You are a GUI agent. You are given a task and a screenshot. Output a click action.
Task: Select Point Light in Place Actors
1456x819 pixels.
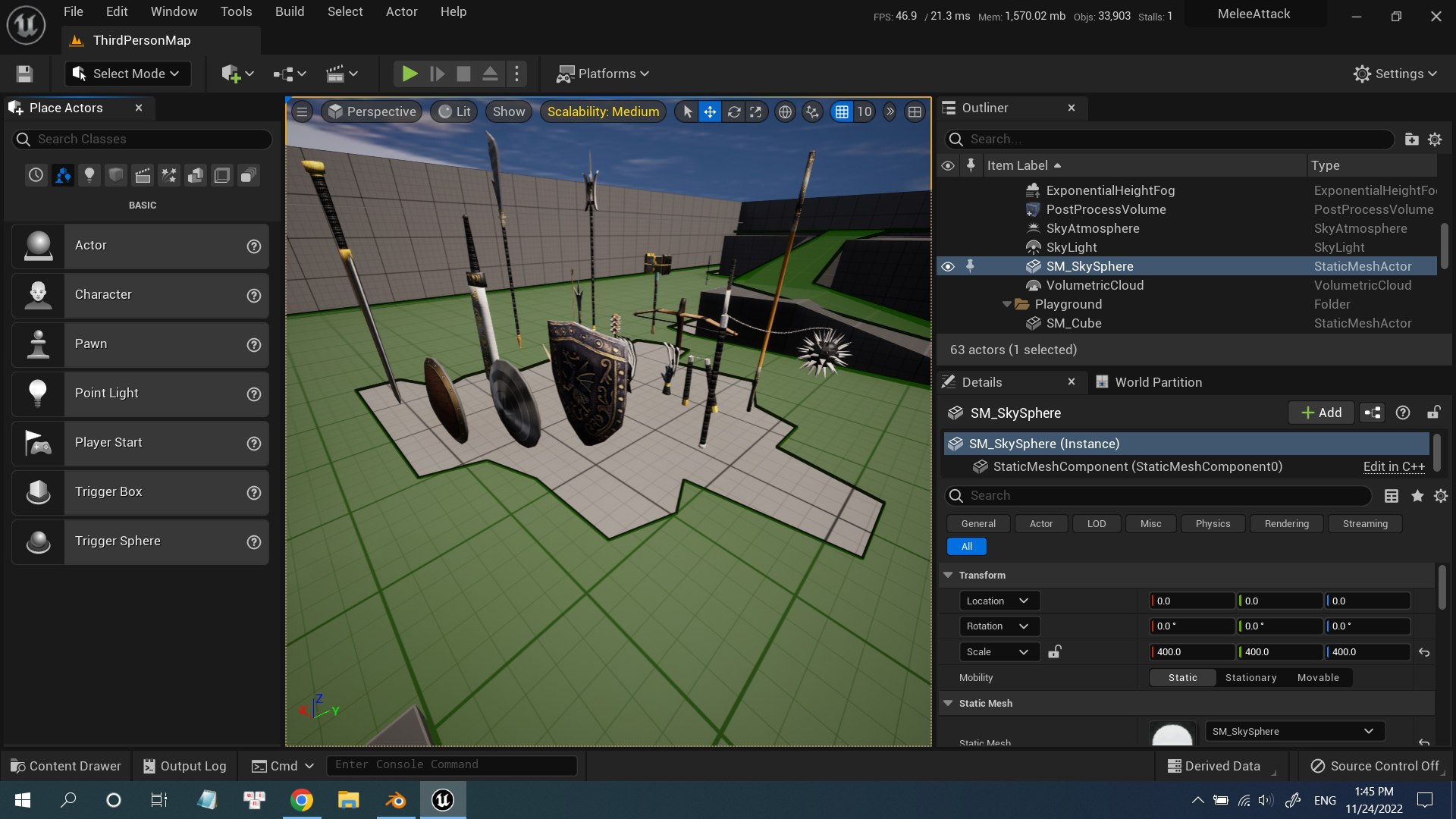click(x=140, y=394)
